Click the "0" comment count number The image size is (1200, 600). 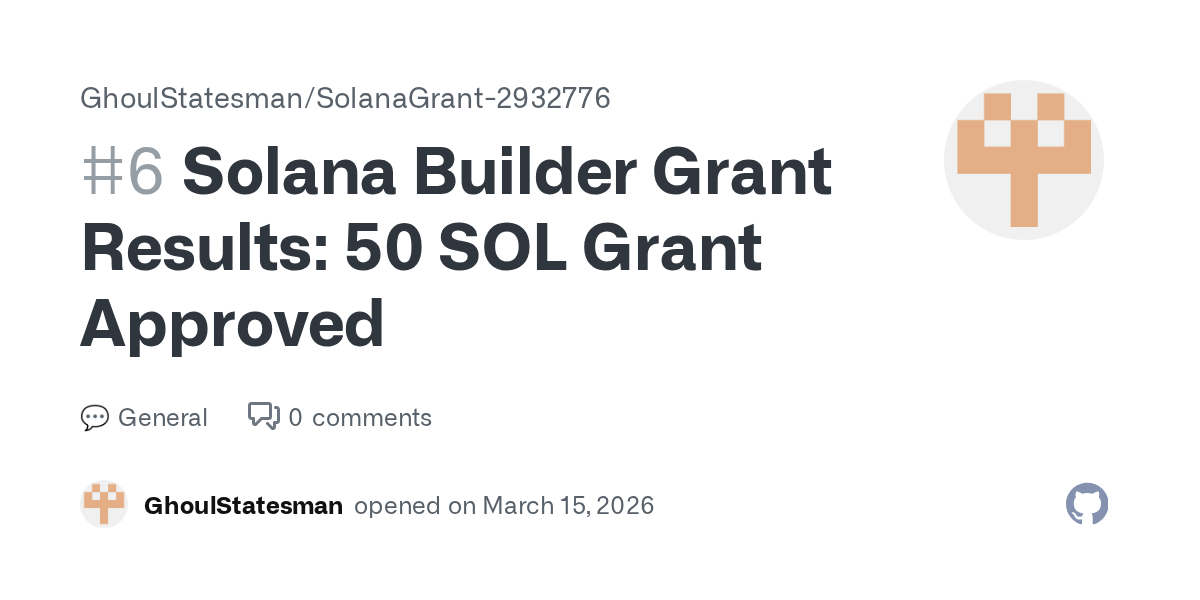click(x=295, y=418)
